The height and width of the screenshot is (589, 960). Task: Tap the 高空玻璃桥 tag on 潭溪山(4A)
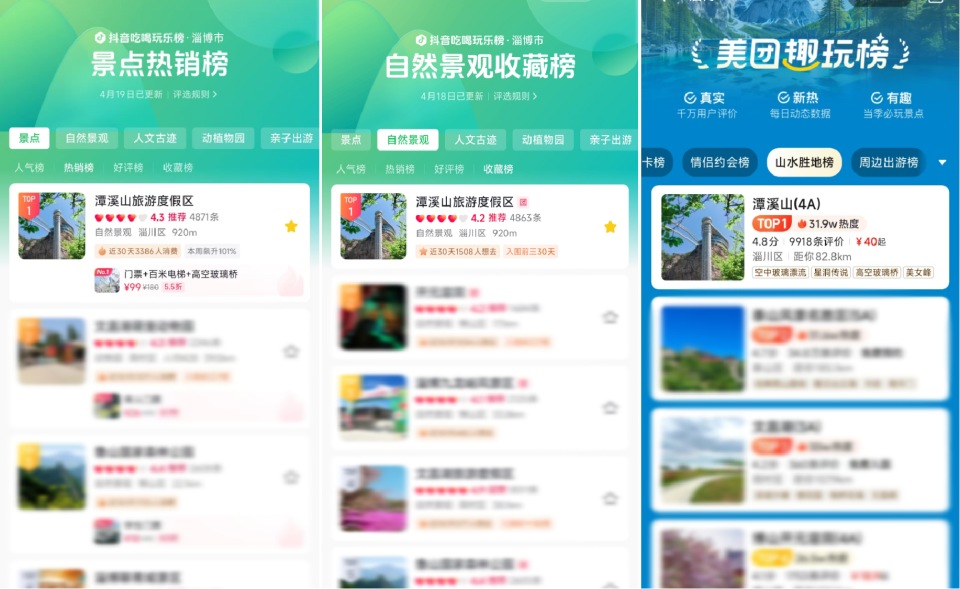pyautogui.click(x=877, y=272)
